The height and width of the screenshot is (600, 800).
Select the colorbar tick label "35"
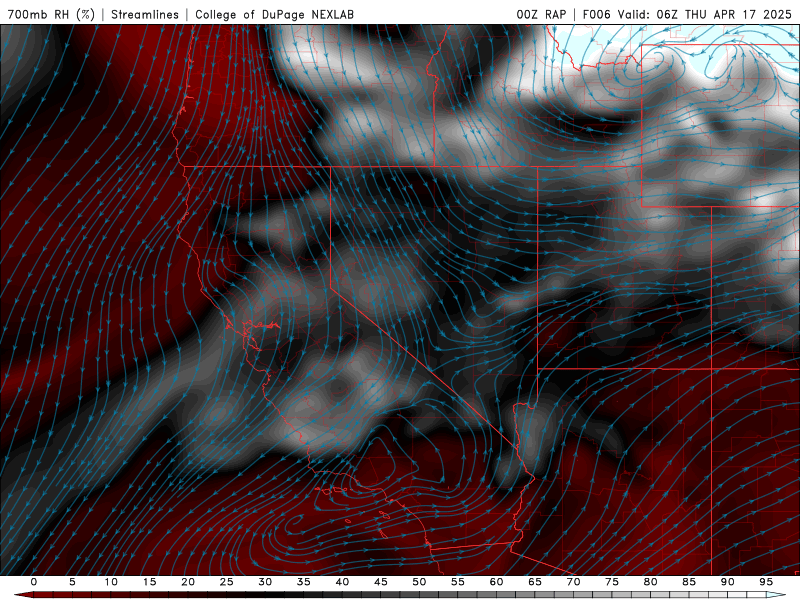click(x=304, y=582)
